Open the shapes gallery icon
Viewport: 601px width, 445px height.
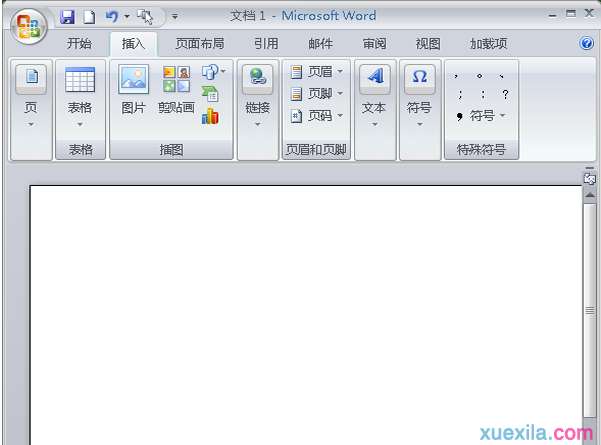click(x=213, y=72)
